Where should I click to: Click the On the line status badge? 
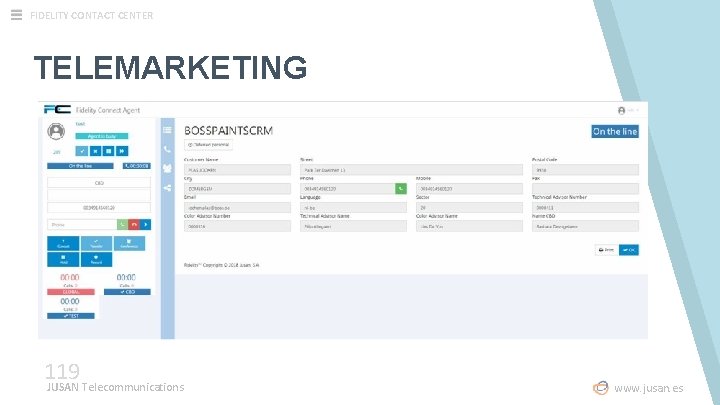click(615, 131)
